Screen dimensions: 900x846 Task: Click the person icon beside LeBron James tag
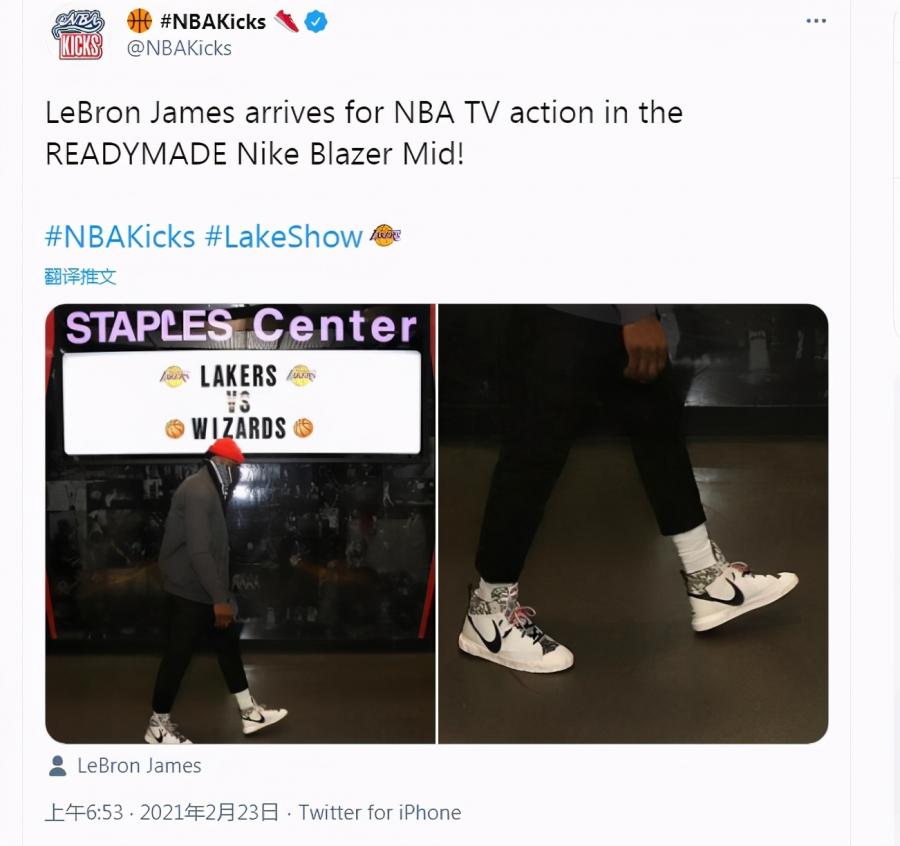(x=57, y=766)
